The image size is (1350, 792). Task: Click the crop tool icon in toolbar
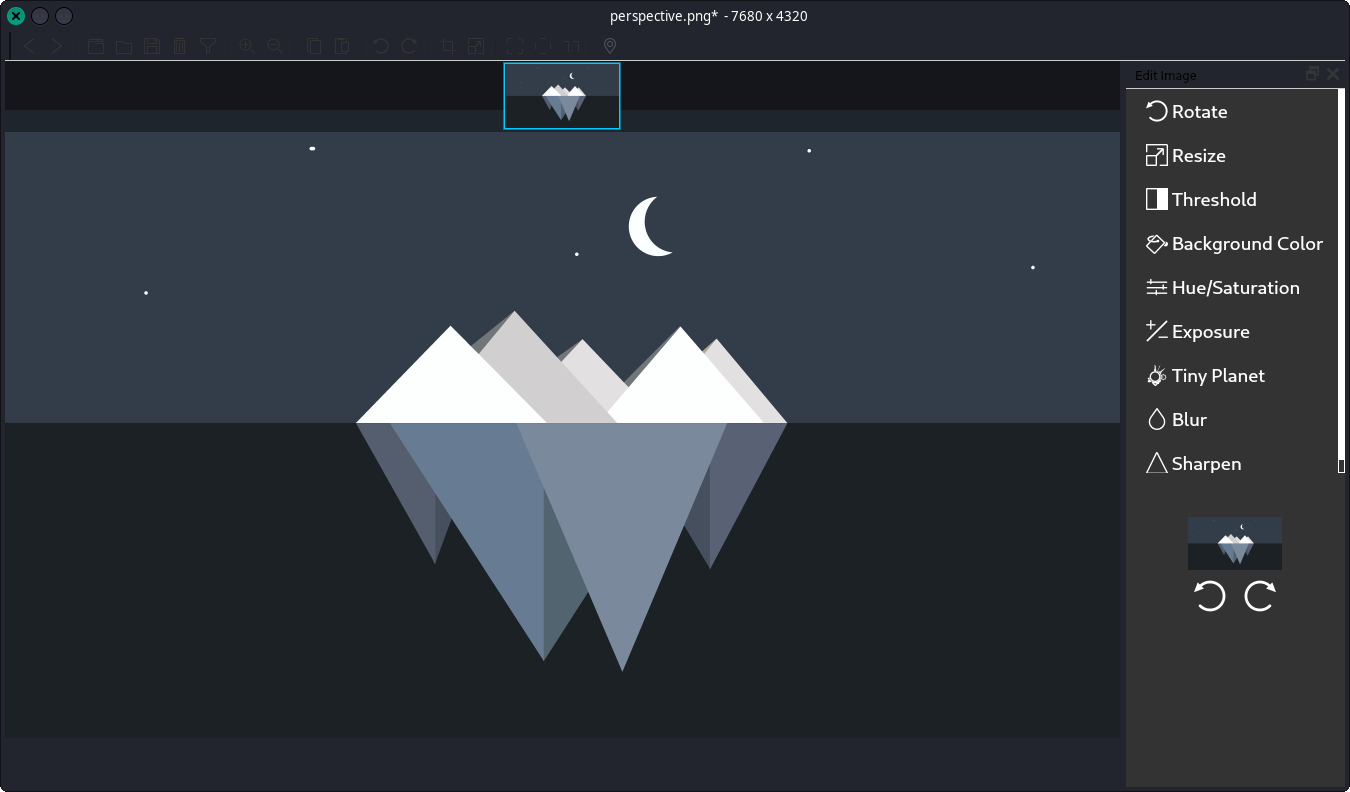[448, 46]
